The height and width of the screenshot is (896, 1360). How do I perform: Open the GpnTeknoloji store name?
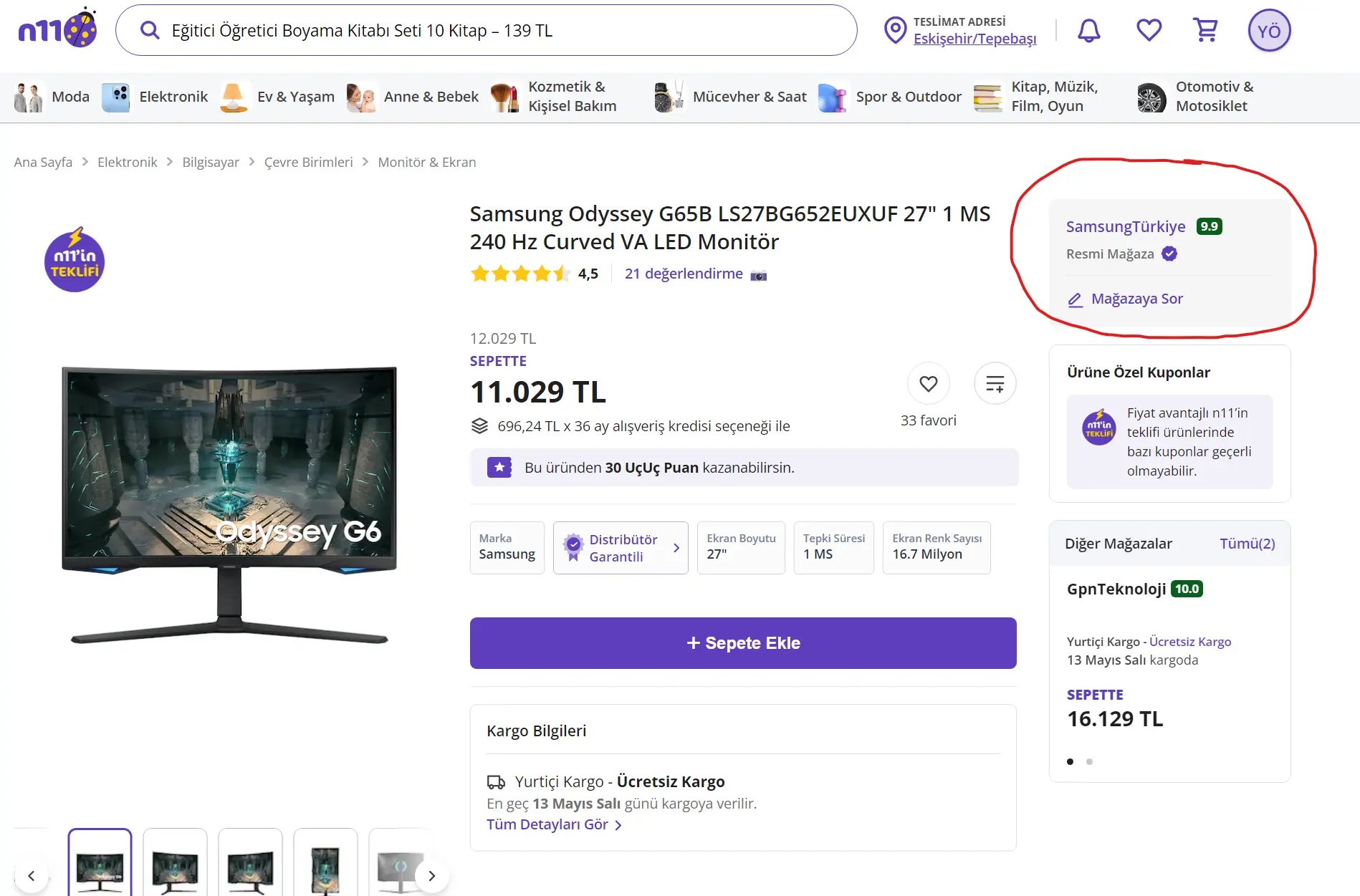[x=1116, y=589]
